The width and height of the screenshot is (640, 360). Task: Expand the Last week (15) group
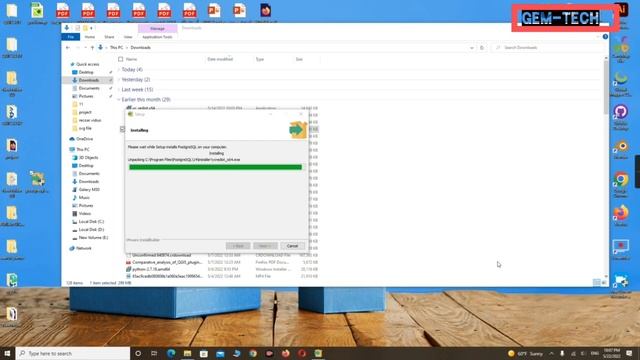119,89
